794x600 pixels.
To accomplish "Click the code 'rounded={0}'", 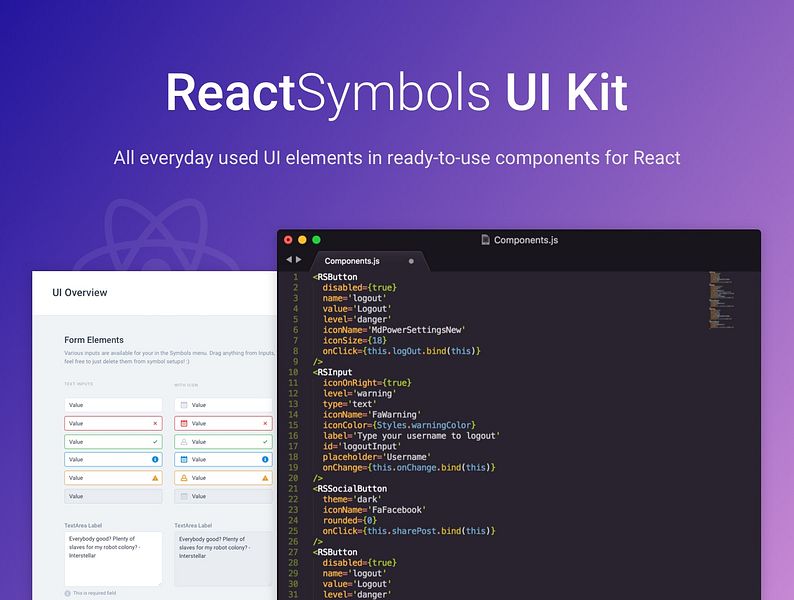I will [x=350, y=521].
